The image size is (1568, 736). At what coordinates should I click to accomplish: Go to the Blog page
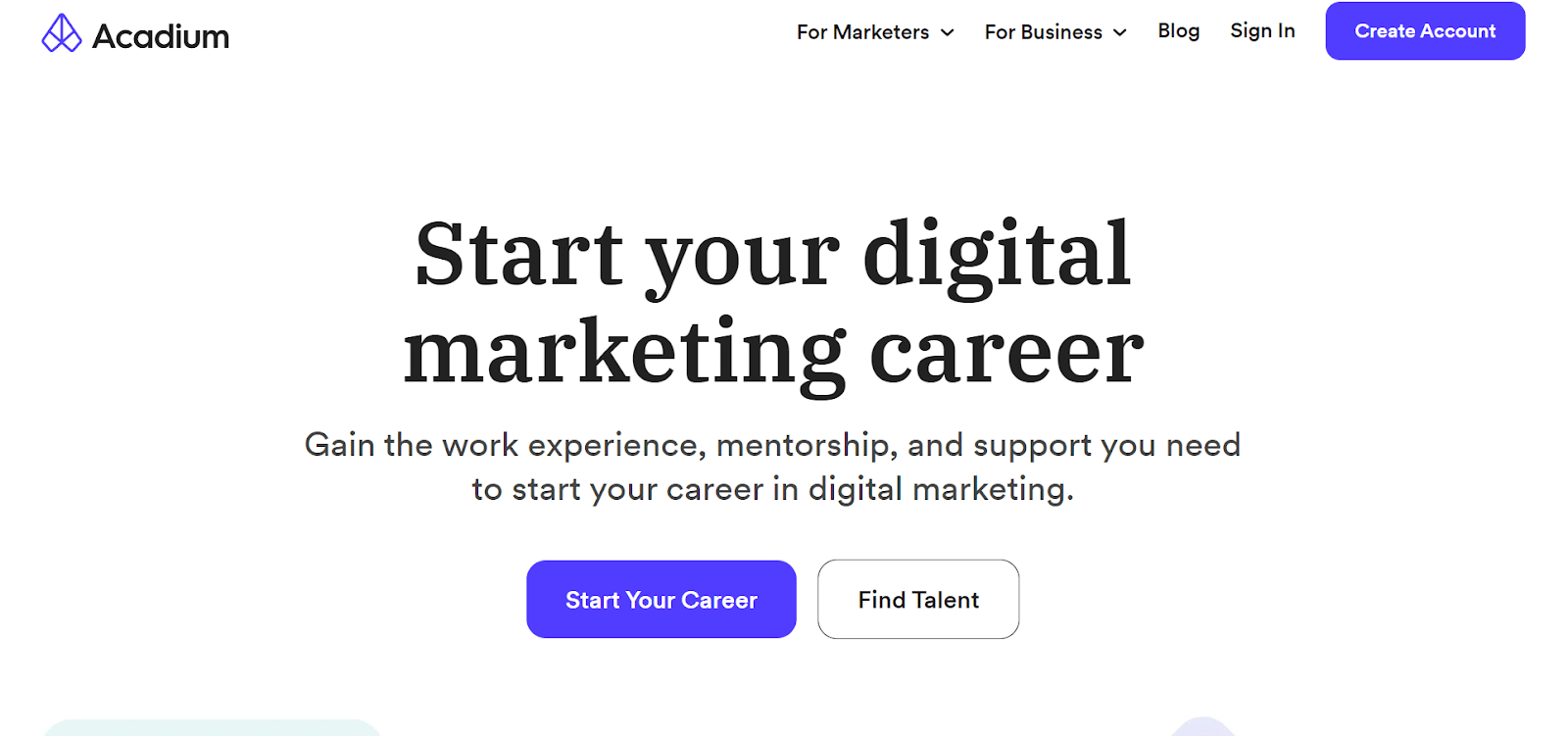pyautogui.click(x=1178, y=30)
